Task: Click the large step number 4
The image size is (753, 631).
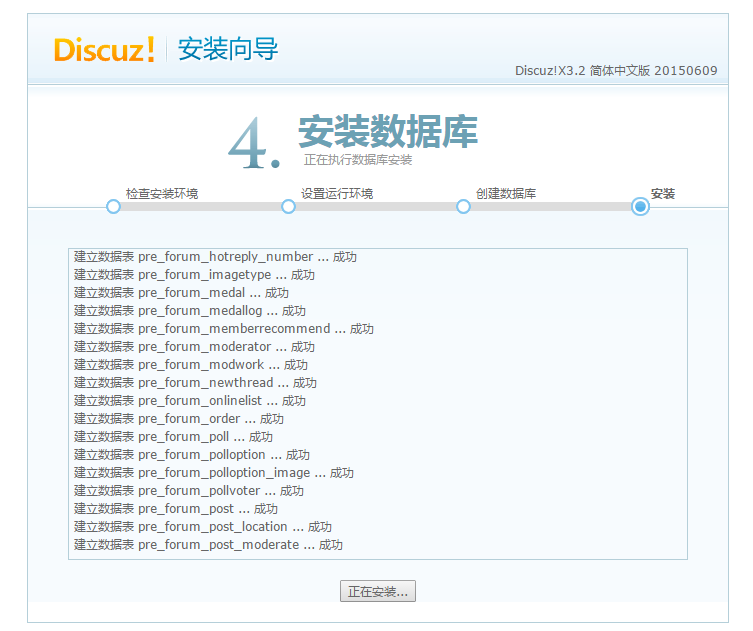Action: (x=252, y=142)
